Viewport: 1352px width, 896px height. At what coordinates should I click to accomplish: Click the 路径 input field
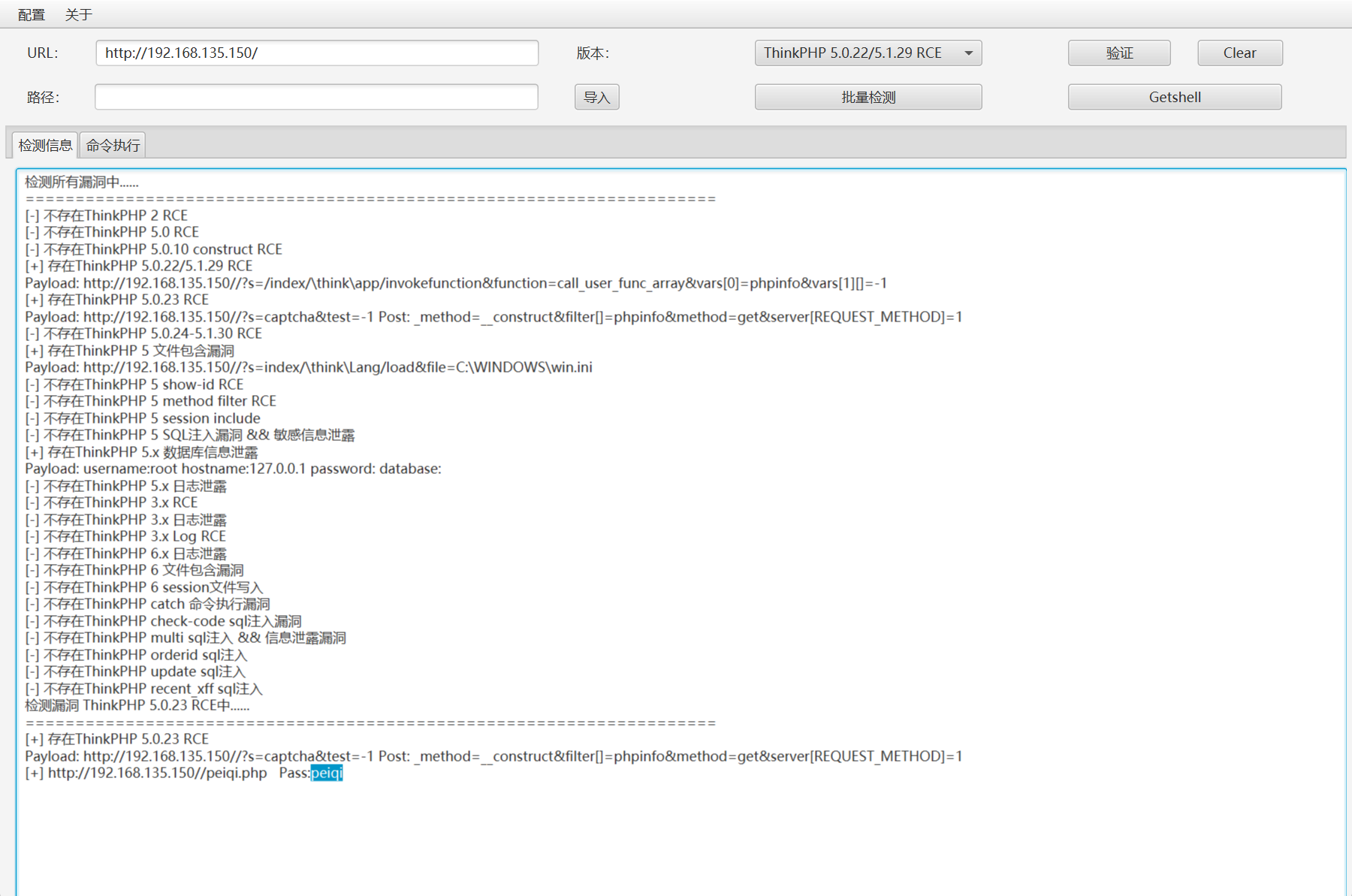(316, 97)
